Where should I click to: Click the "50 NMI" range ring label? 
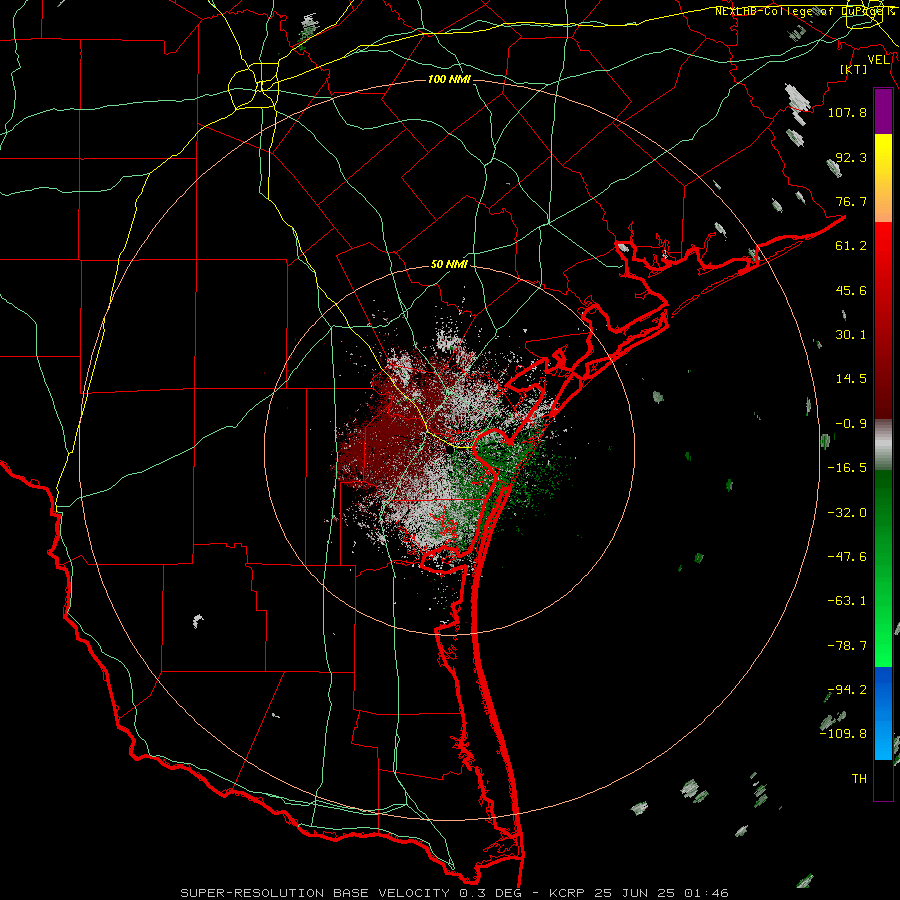tap(449, 265)
